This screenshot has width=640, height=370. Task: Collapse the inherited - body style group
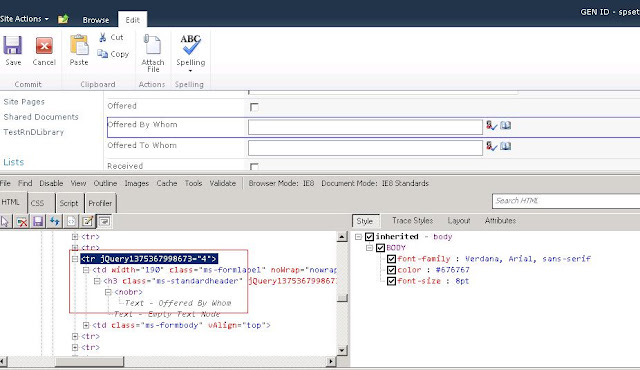358,237
